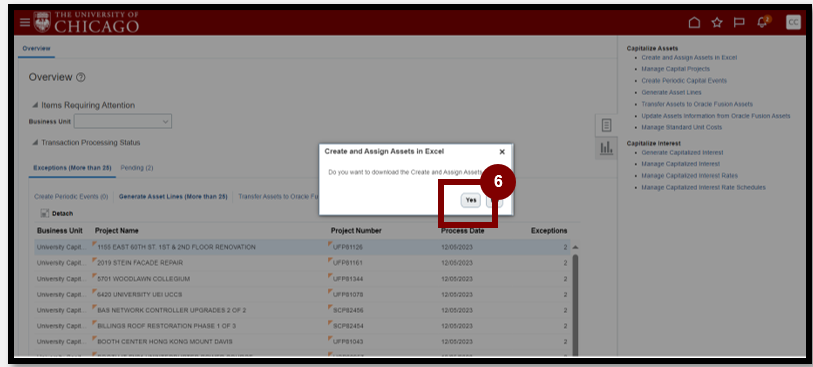The height and width of the screenshot is (367, 813).
Task: Open notifications bell icon
Action: 762,22
